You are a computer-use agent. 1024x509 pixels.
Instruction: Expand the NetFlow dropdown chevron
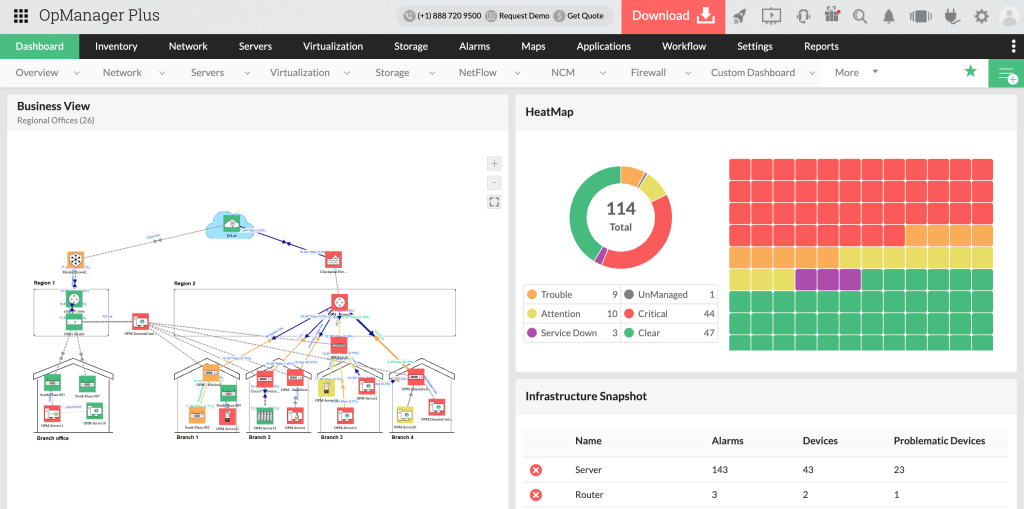[x=518, y=73]
